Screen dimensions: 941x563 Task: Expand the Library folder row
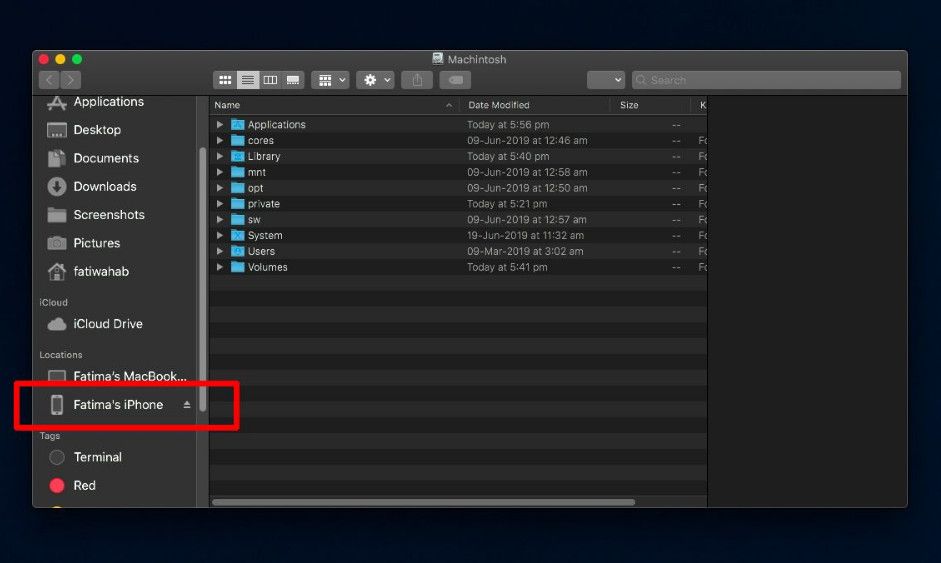click(220, 156)
